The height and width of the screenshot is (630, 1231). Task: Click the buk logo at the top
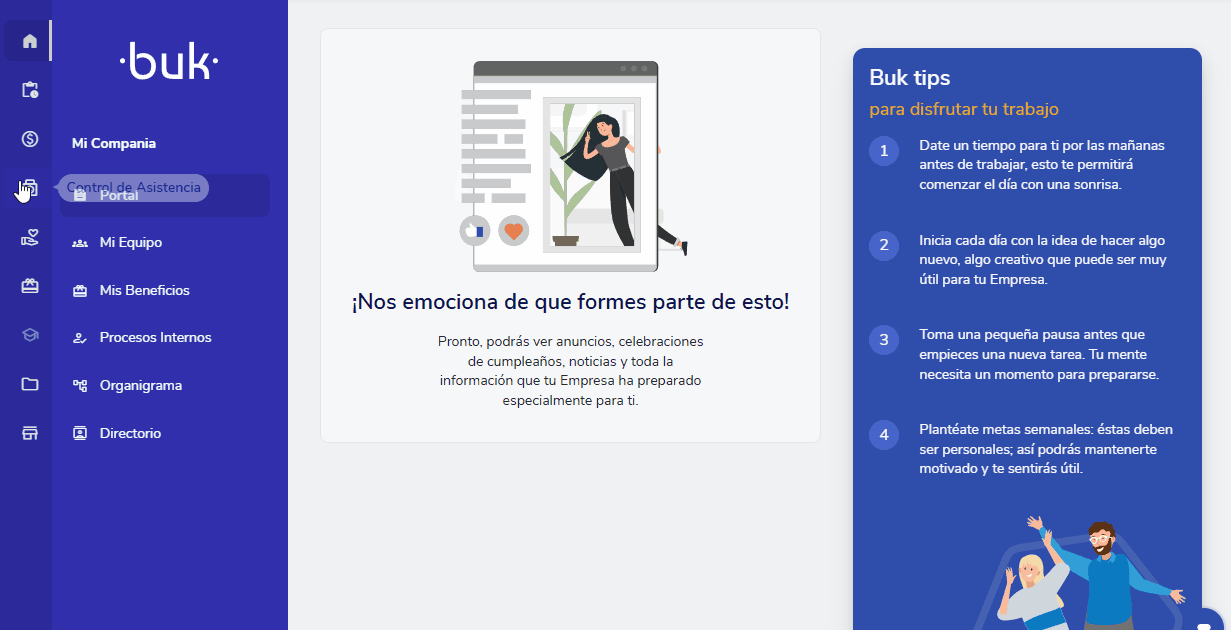(168, 62)
